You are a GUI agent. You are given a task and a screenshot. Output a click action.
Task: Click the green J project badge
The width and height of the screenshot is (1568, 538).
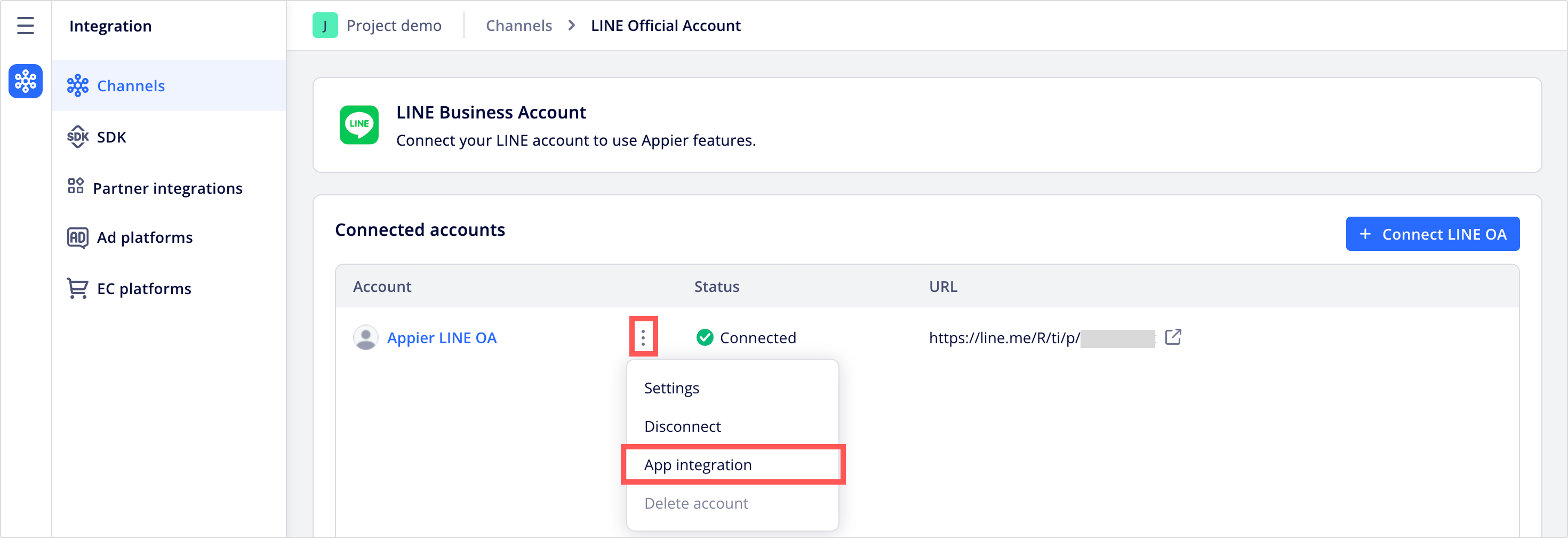click(x=325, y=26)
